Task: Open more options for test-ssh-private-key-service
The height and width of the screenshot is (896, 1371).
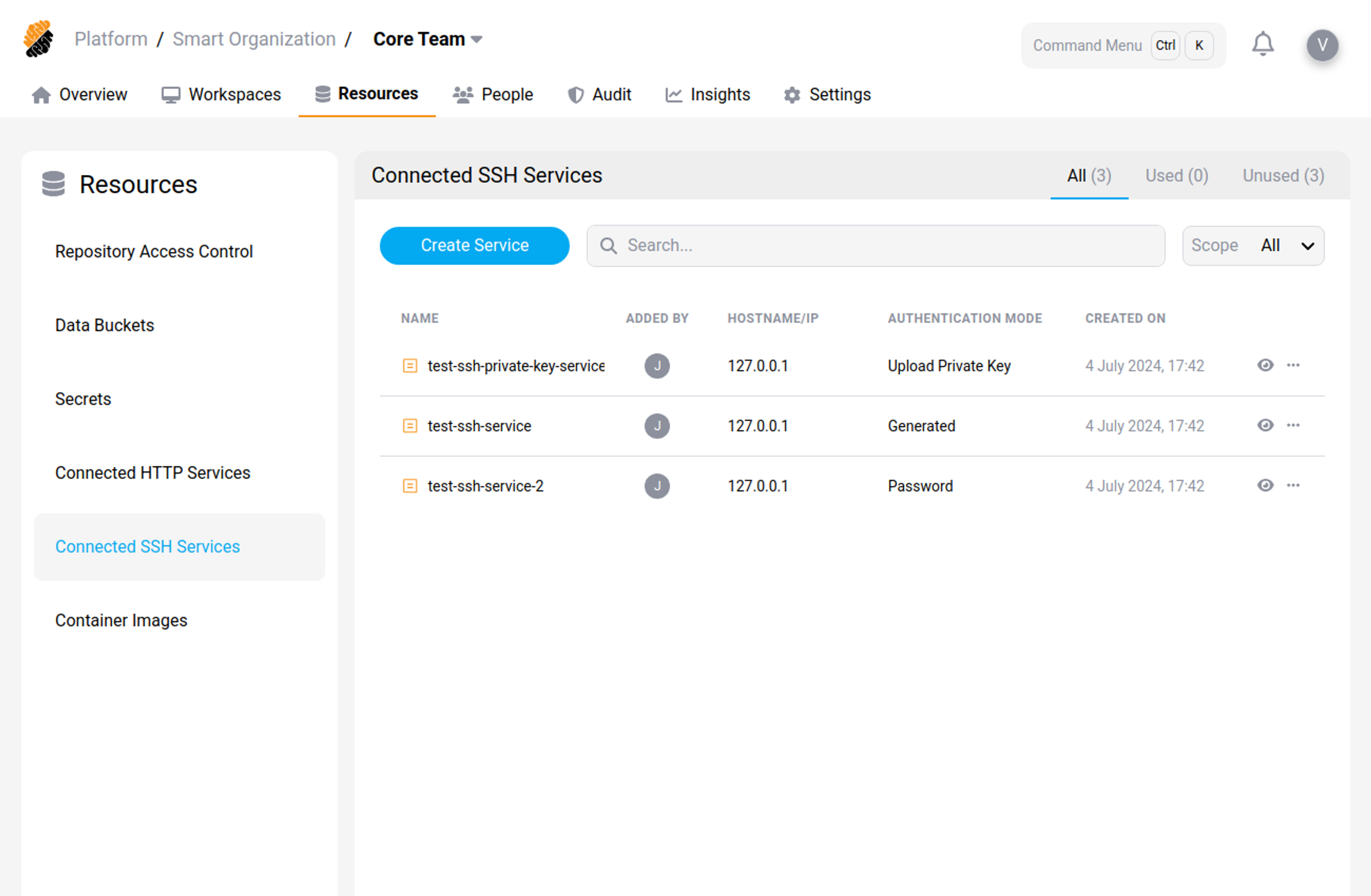Action: 1293,365
